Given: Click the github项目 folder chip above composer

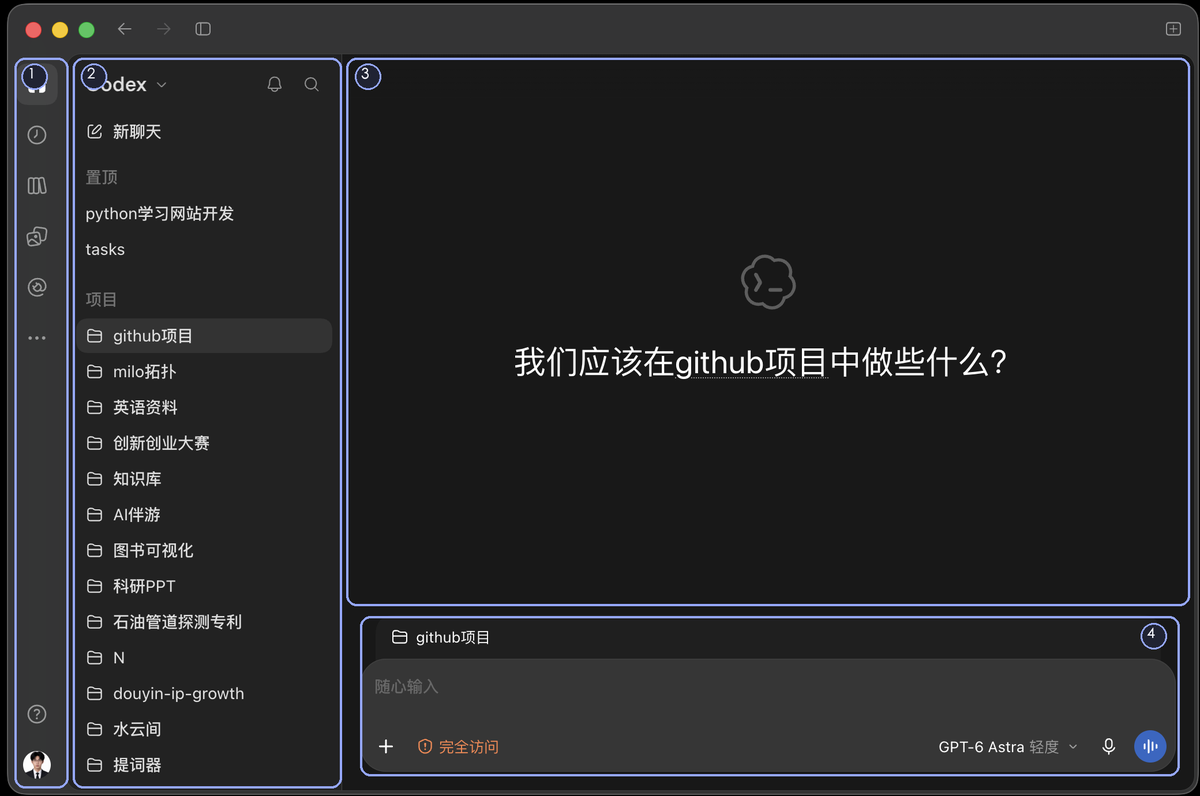Looking at the screenshot, I should [x=441, y=637].
